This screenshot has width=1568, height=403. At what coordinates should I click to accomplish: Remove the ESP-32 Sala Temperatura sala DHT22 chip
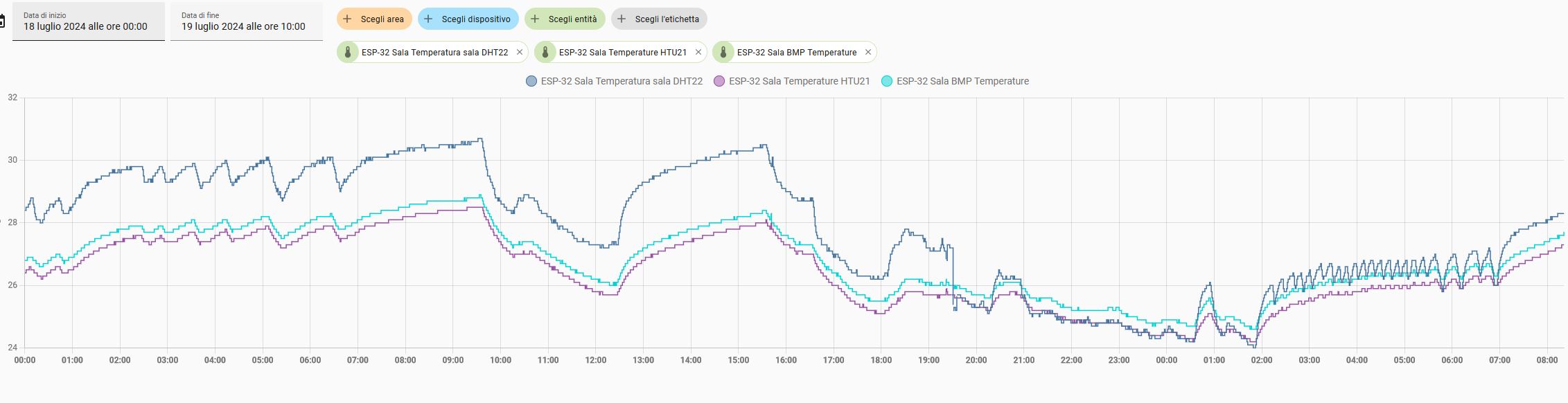520,52
